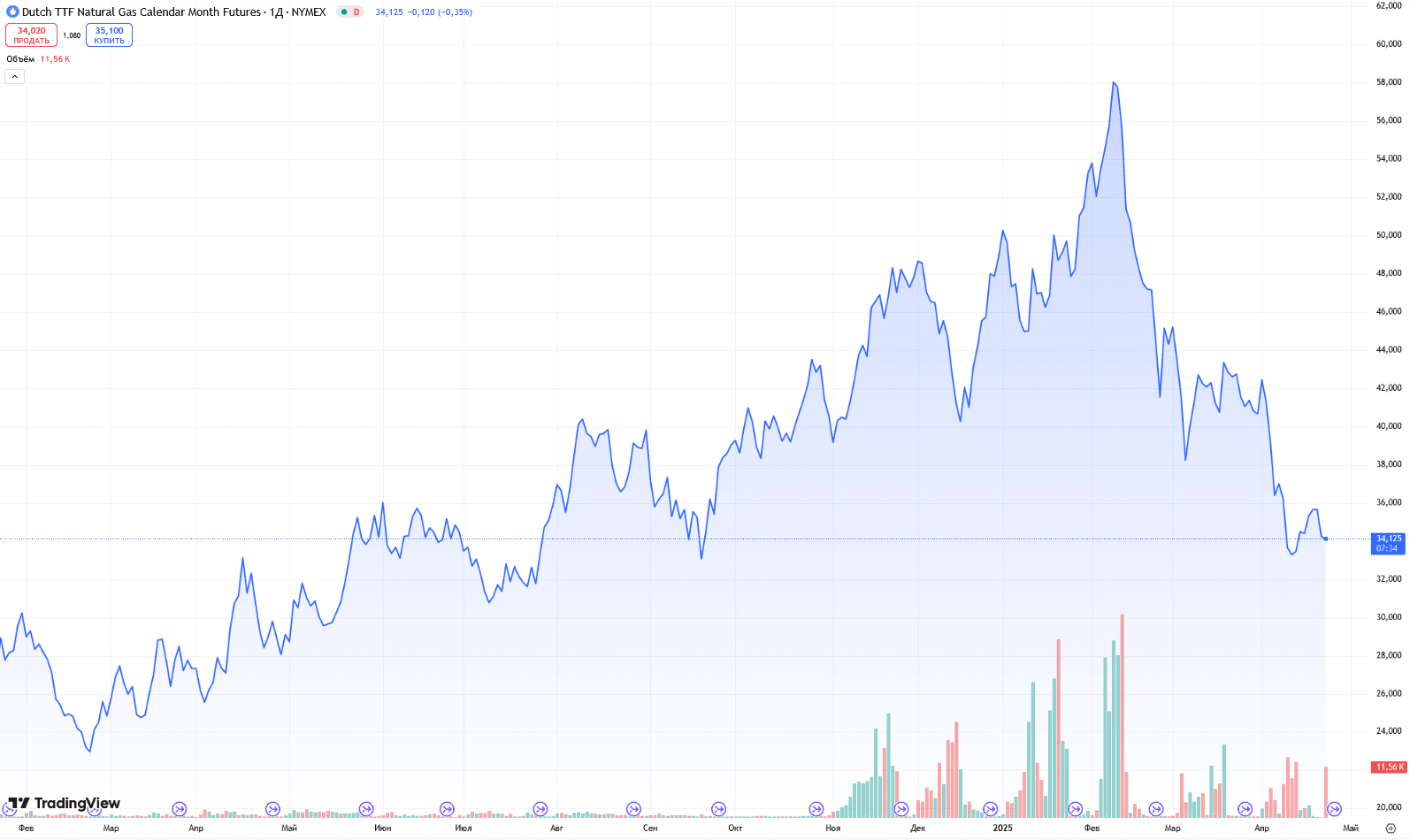Click the Продать (sell) 34,020 button
Viewport: 1410px width, 840px height.
coord(31,35)
